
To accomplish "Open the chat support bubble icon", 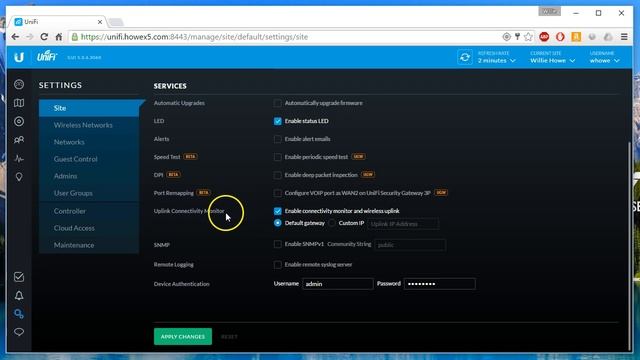I will [19, 332].
